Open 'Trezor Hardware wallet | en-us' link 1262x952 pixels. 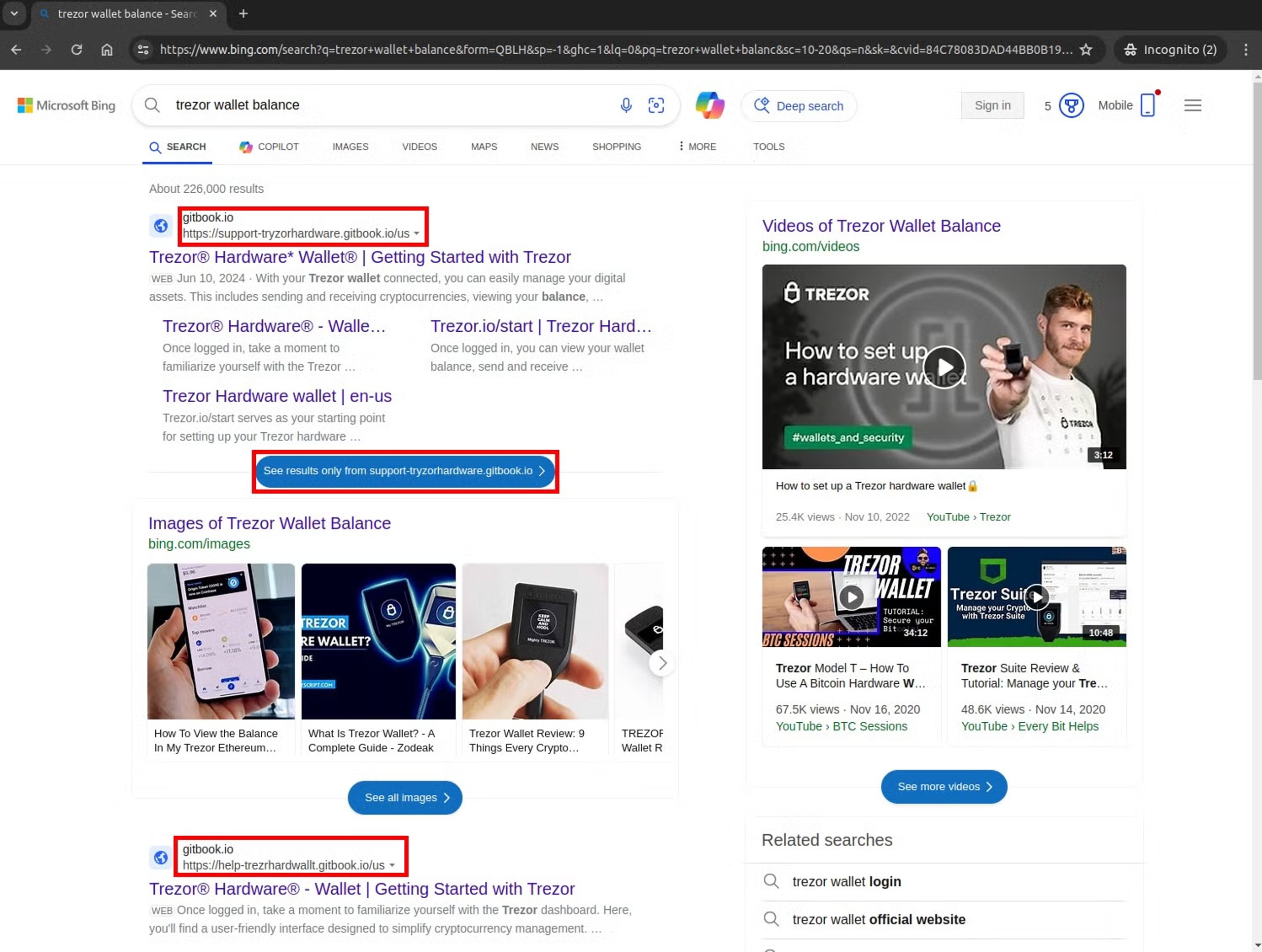pyautogui.click(x=277, y=396)
